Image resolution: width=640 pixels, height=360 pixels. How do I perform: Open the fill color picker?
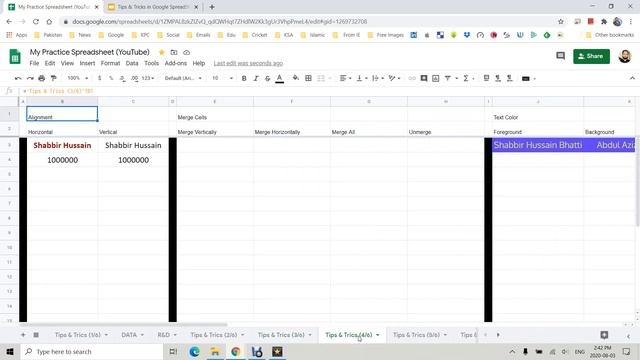(x=296, y=78)
